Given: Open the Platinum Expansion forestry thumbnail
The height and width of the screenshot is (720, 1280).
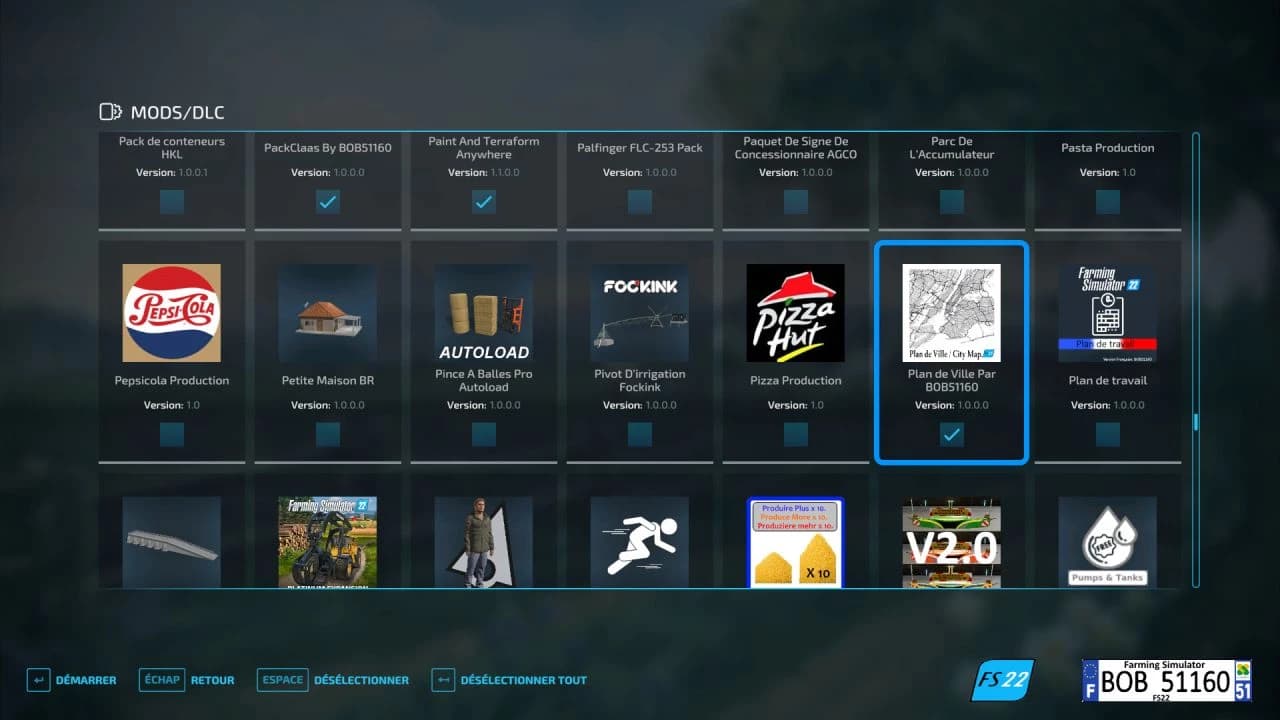Looking at the screenshot, I should (x=327, y=542).
